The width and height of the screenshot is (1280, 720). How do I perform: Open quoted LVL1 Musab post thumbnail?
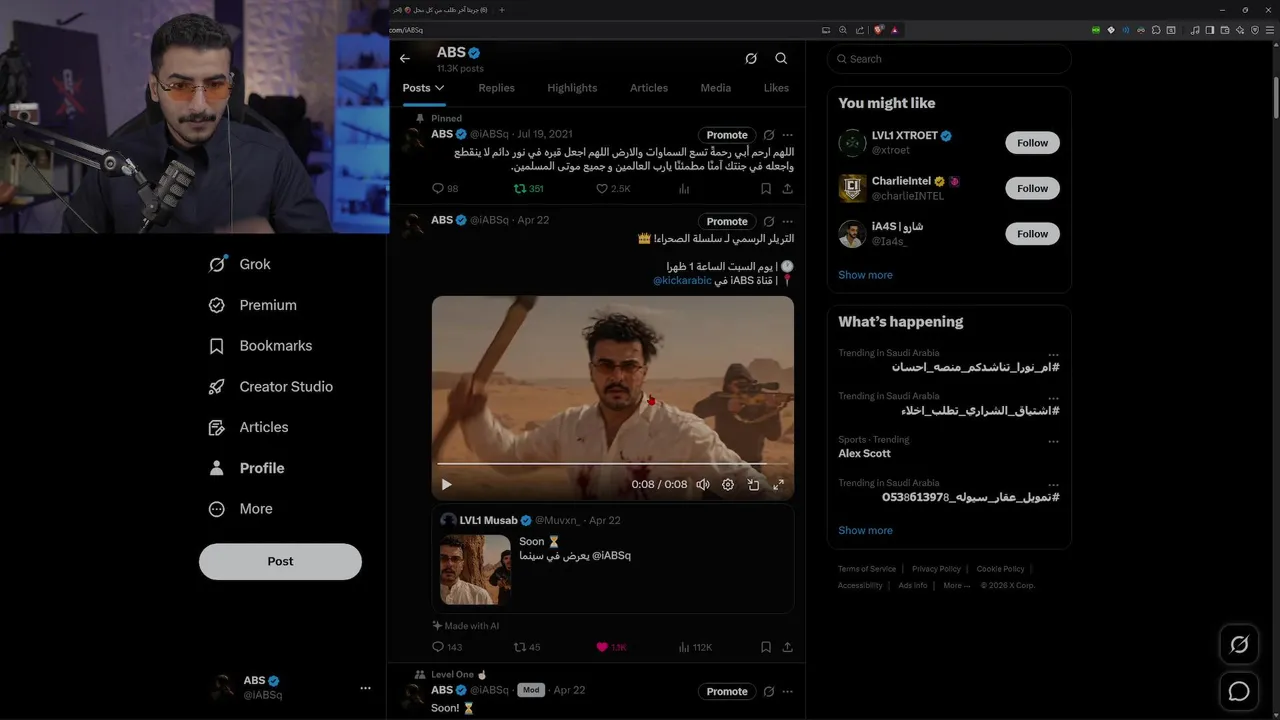point(476,569)
